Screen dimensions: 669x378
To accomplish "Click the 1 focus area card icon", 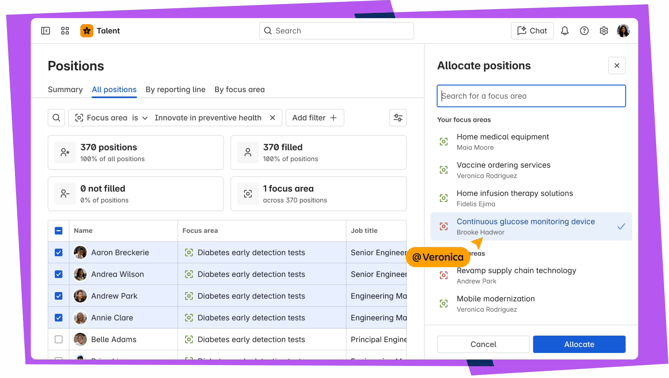I will 247,194.
